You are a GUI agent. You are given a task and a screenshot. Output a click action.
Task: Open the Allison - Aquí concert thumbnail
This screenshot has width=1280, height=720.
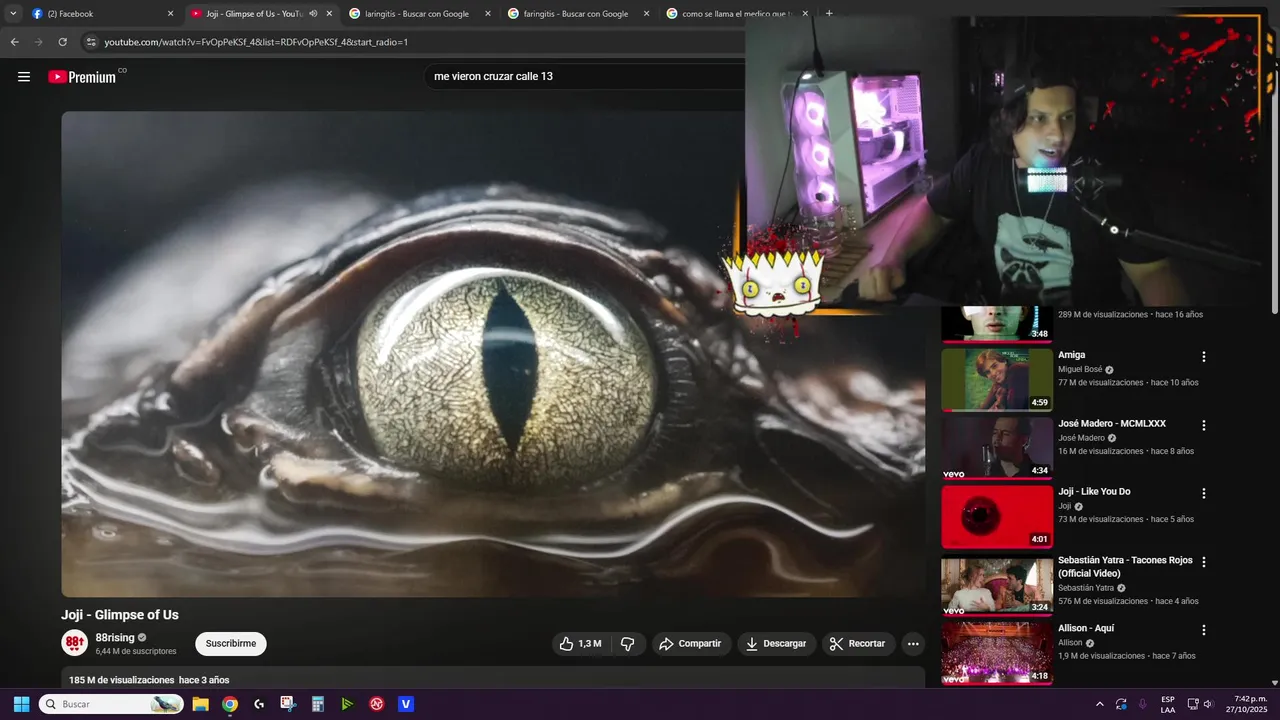[997, 653]
